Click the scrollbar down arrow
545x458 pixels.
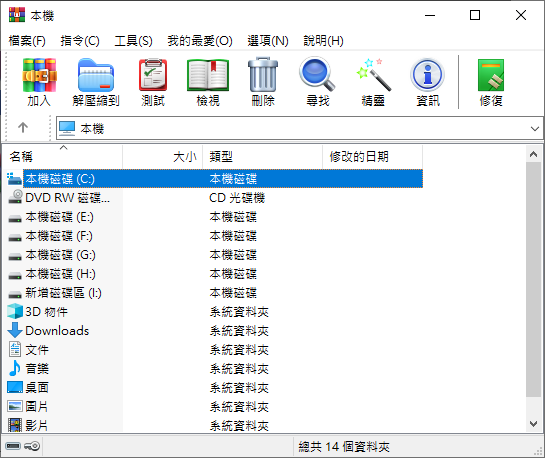(x=534, y=424)
